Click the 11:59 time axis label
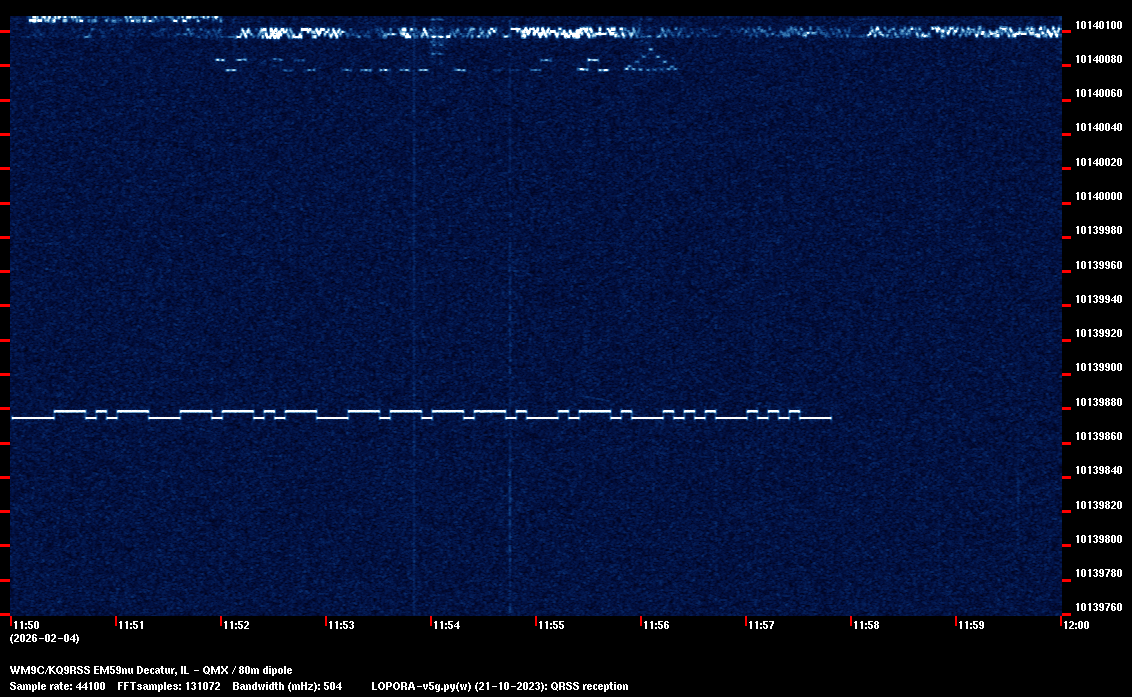1132x697 pixels. (x=970, y=625)
